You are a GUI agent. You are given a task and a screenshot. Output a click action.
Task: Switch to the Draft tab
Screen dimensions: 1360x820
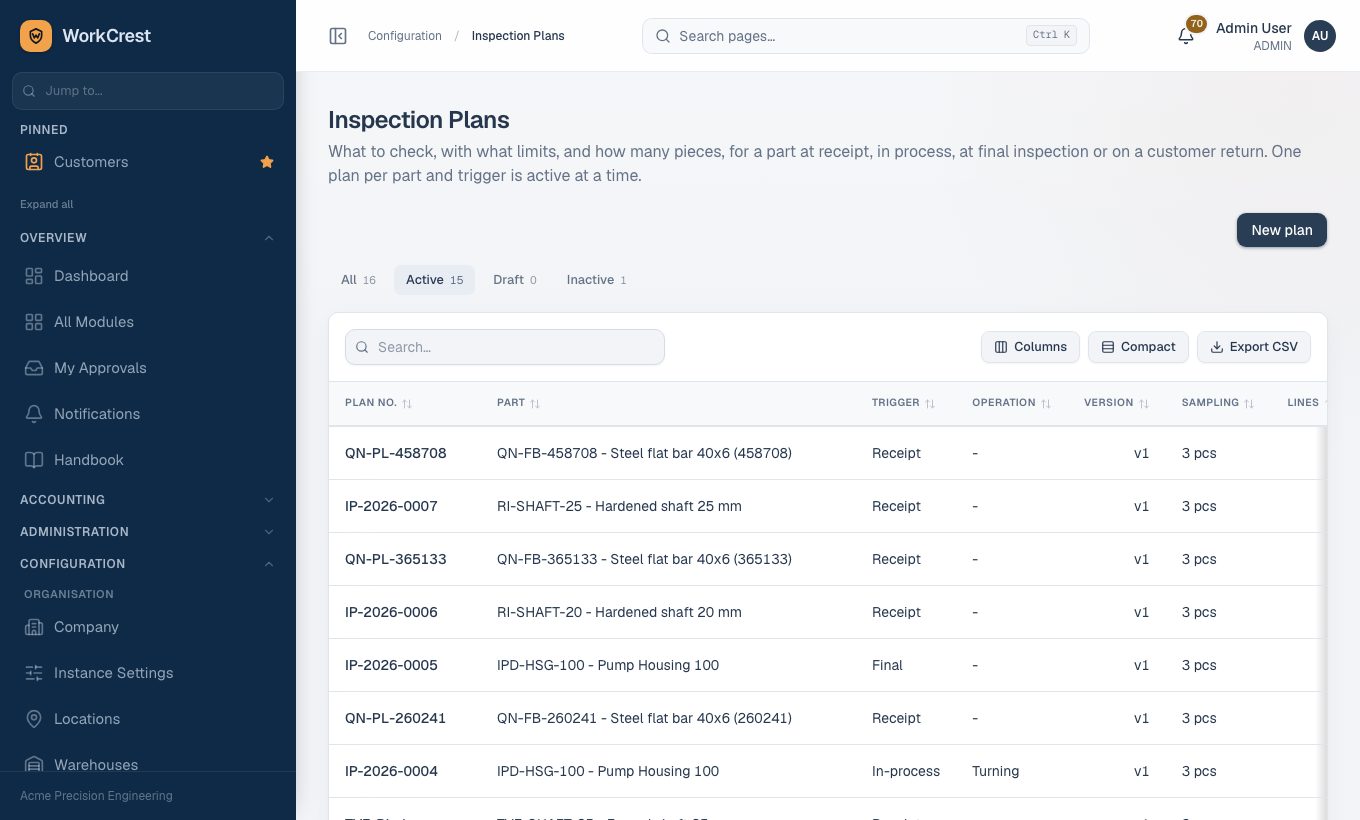click(x=515, y=280)
